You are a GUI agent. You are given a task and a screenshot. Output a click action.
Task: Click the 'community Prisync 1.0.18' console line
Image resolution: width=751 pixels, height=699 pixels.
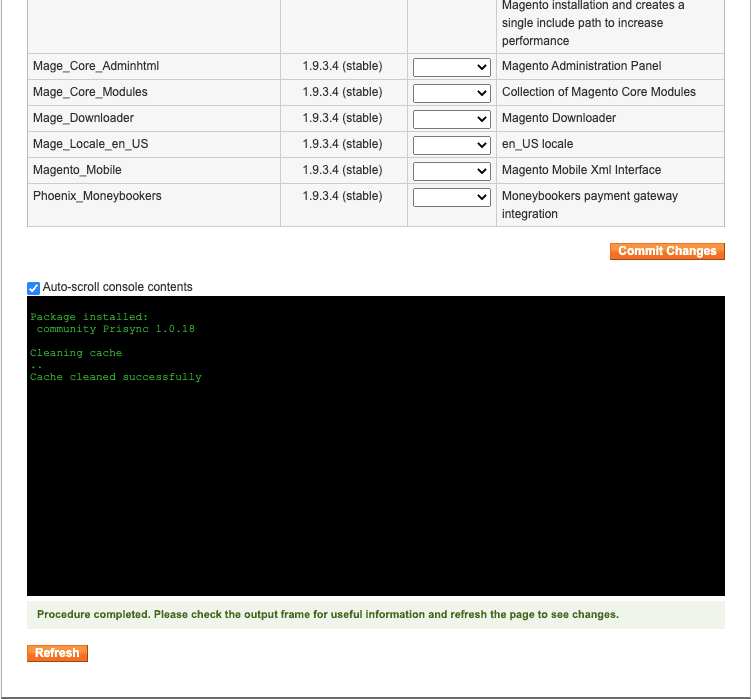point(115,329)
